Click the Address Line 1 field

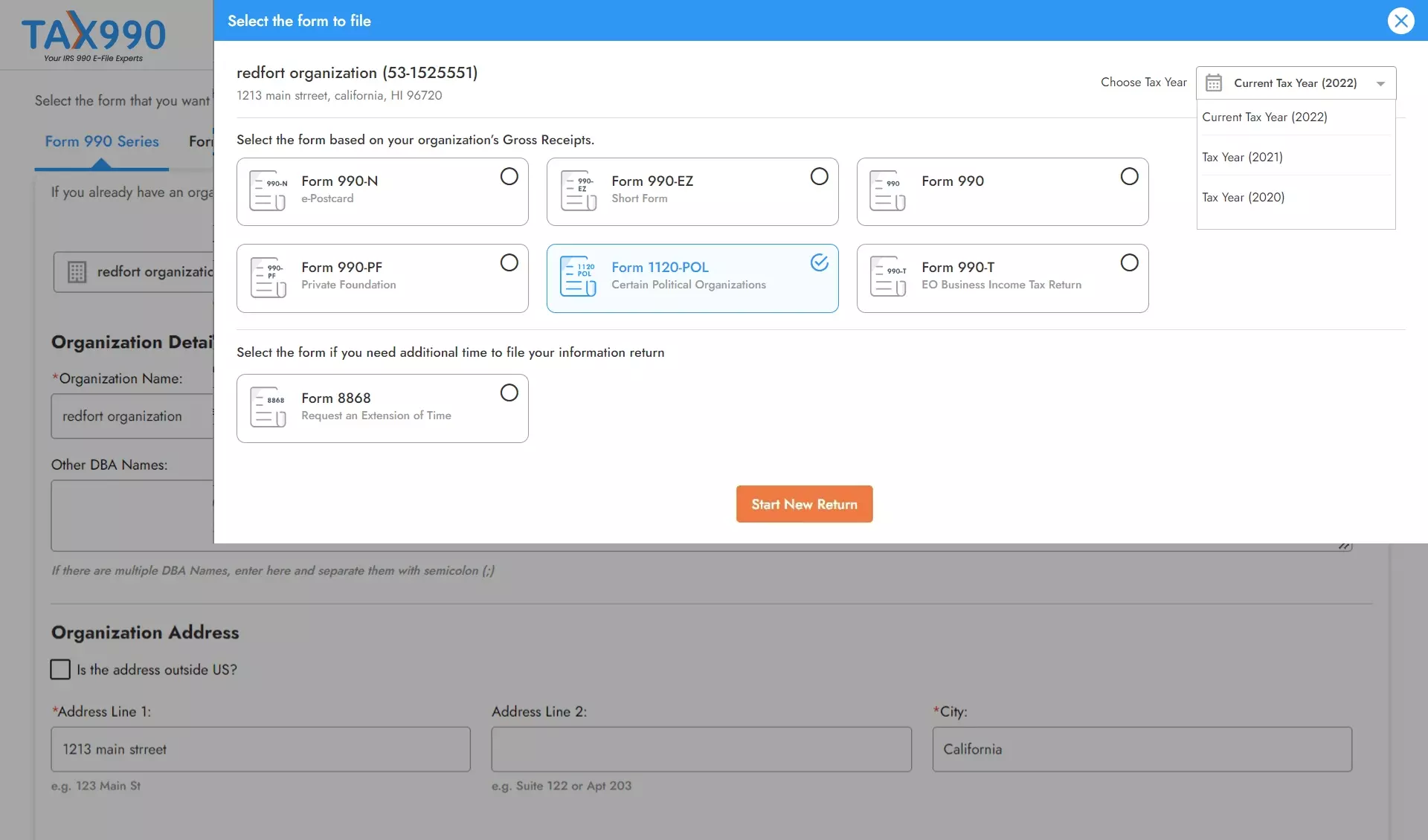pos(260,749)
